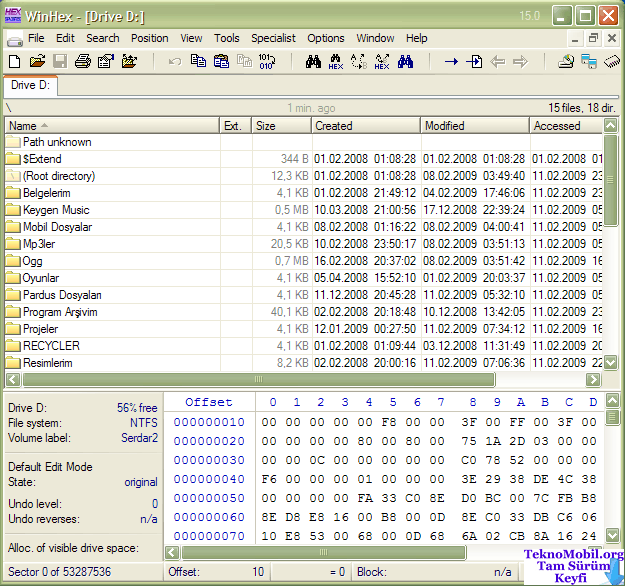Sort by the Name column header
Screen dimensions: 625x586
click(x=112, y=126)
